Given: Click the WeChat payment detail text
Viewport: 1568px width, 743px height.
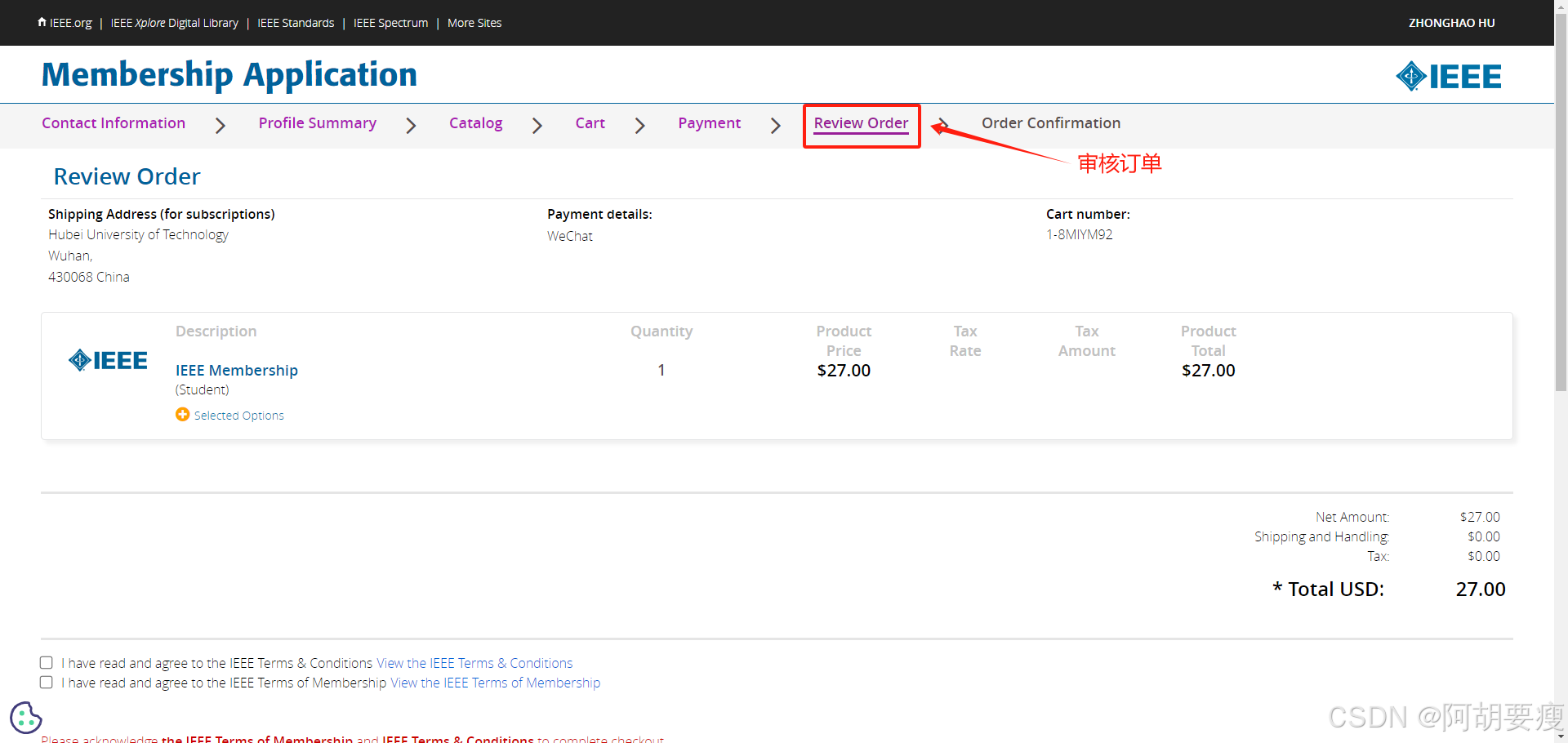Looking at the screenshot, I should pos(570,236).
